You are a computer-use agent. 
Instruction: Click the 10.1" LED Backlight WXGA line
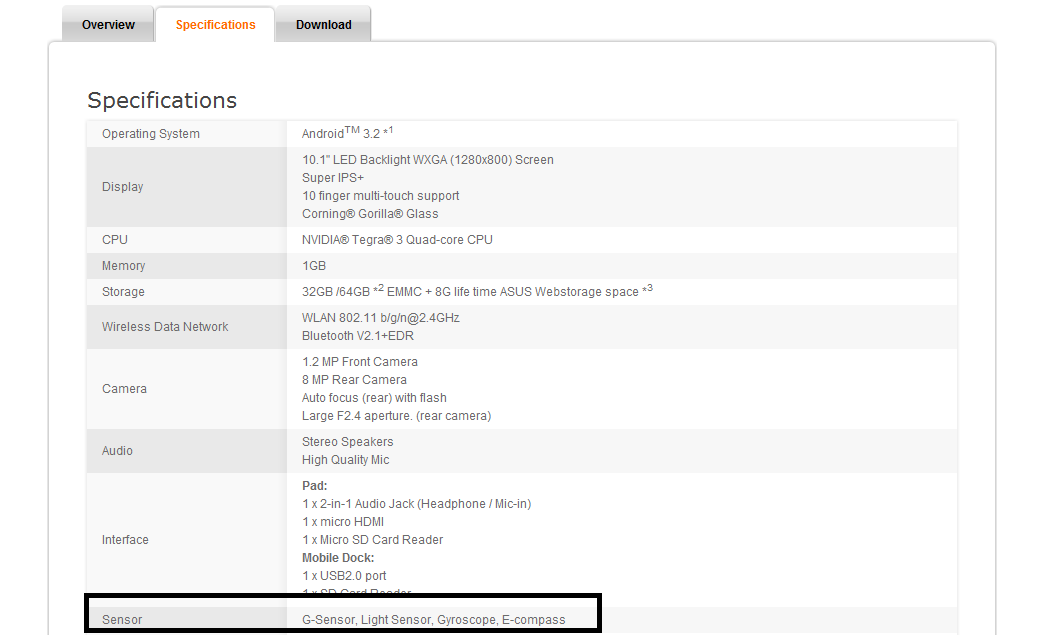[428, 160]
